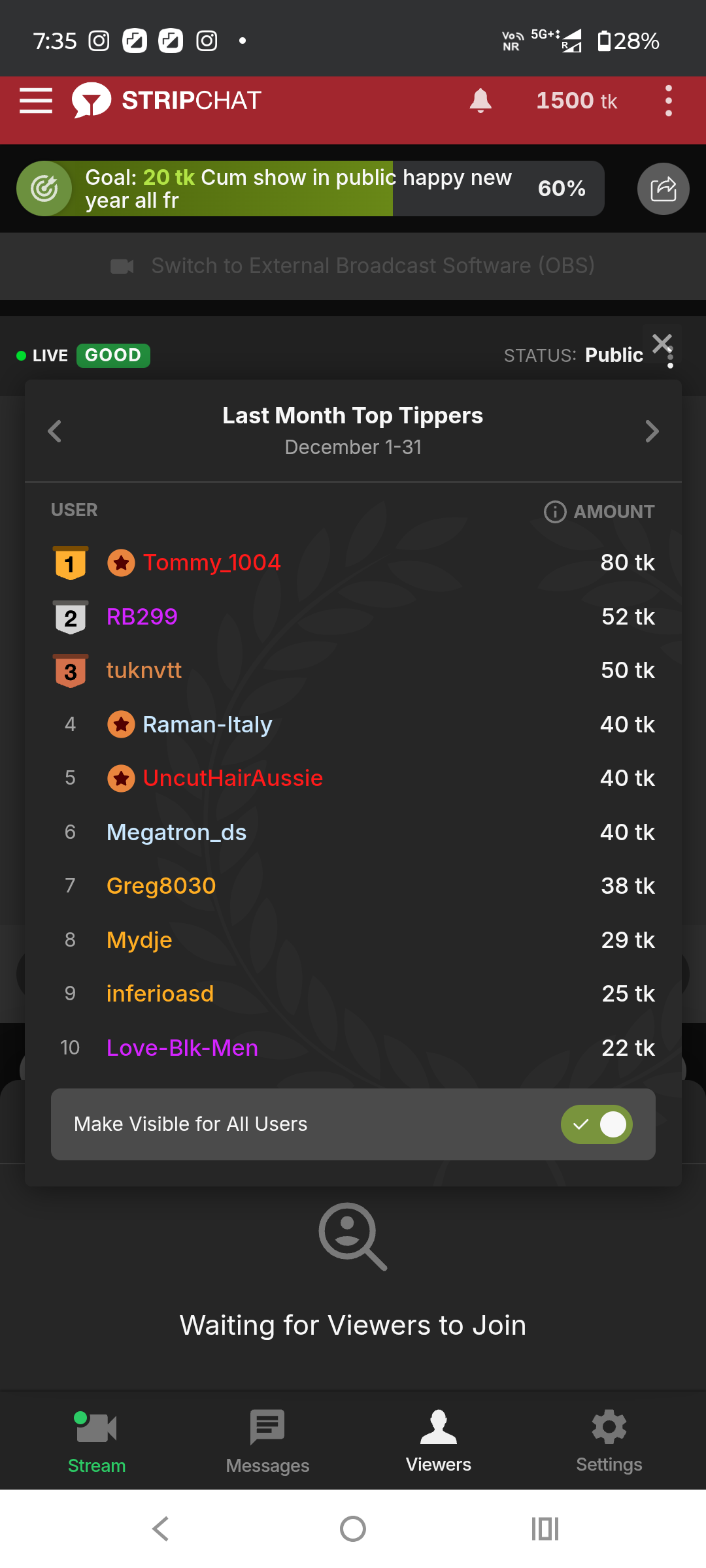
Task: Tap the notification bell icon
Action: point(480,101)
